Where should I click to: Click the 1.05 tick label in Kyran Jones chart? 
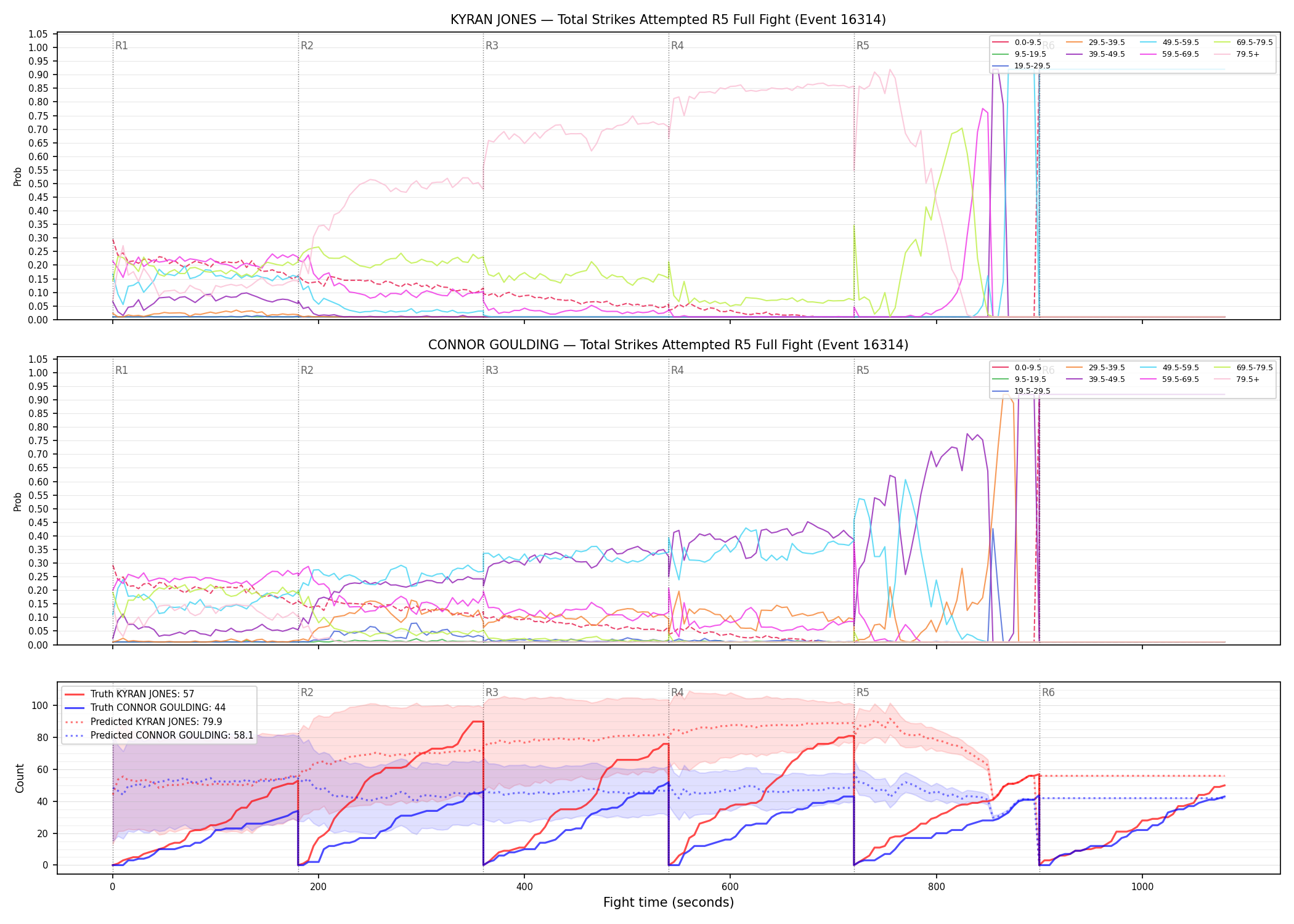pyautogui.click(x=38, y=34)
